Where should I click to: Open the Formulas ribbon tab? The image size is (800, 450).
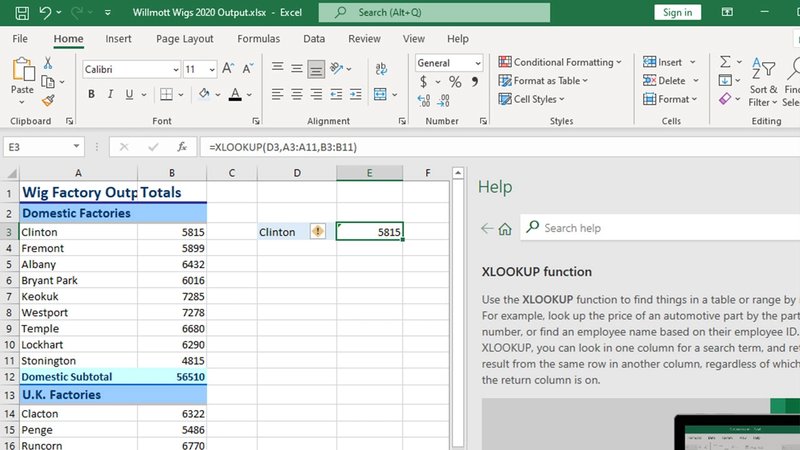coord(258,39)
